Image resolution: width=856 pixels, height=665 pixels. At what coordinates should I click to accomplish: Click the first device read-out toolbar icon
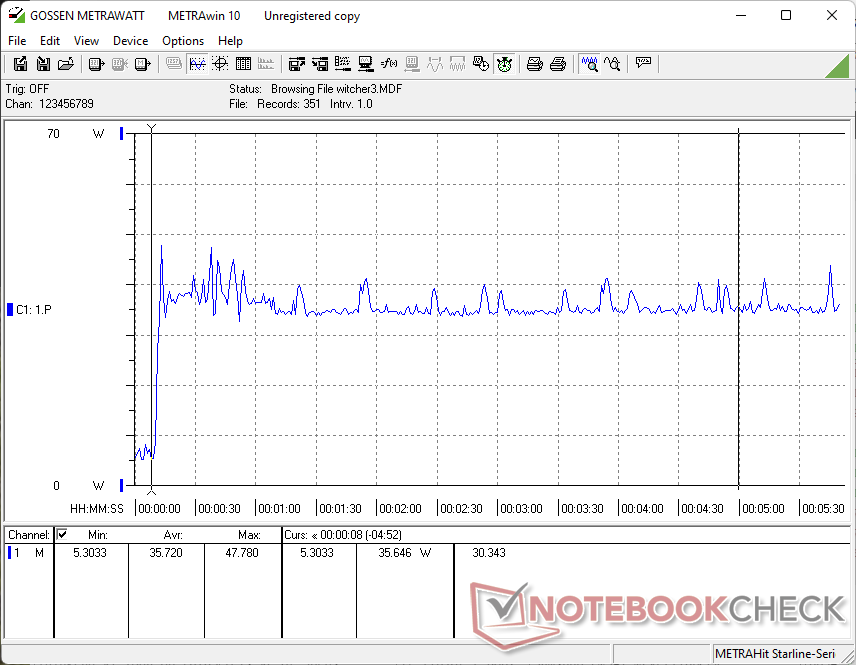pyautogui.click(x=96, y=64)
